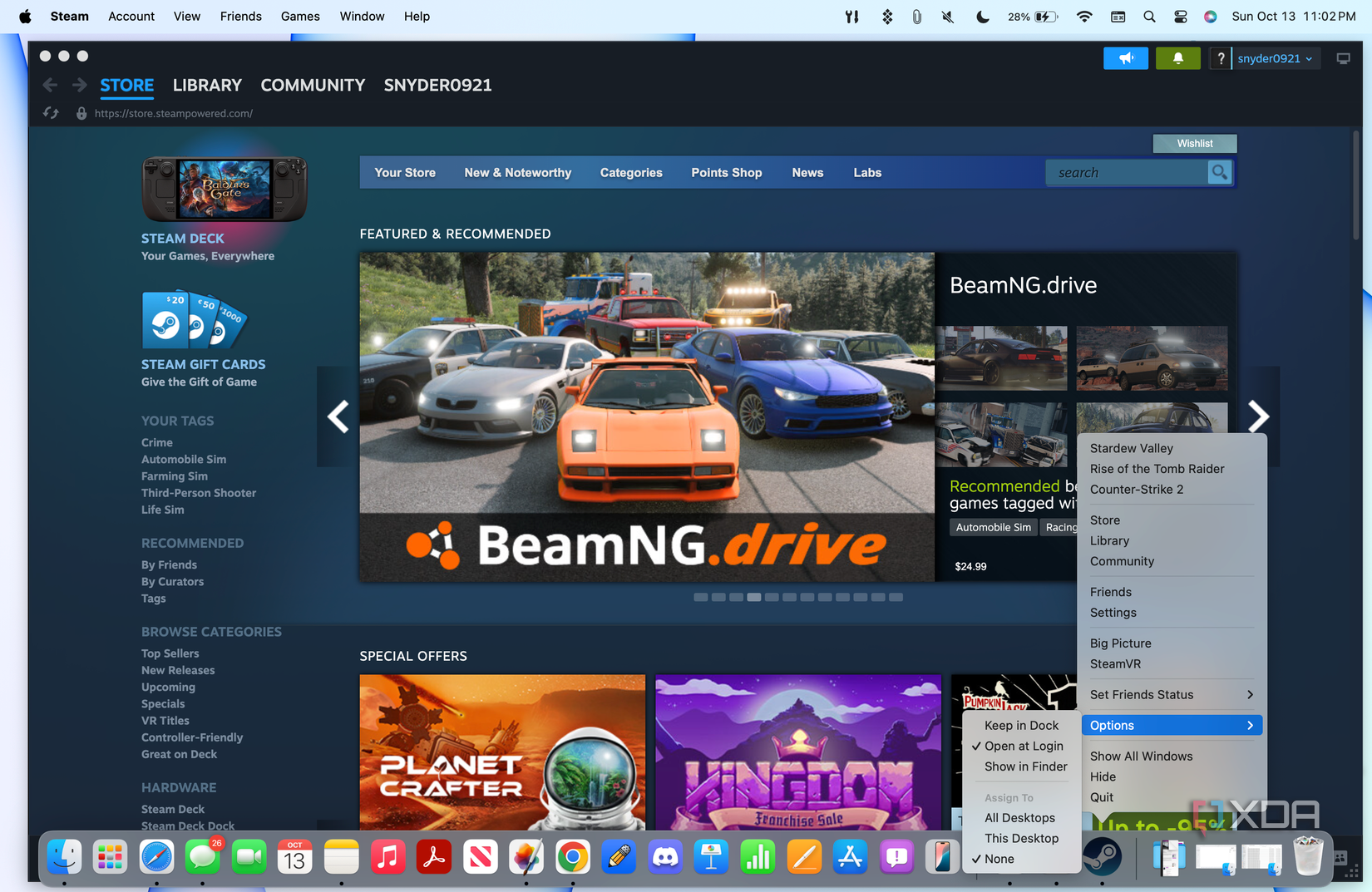
Task: Click the search magnifier icon in store
Action: 1219,172
